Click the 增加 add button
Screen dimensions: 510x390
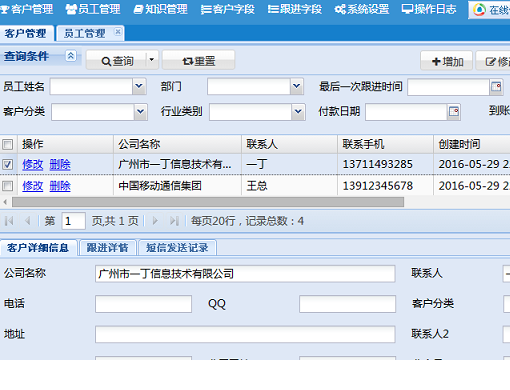pyautogui.click(x=447, y=62)
